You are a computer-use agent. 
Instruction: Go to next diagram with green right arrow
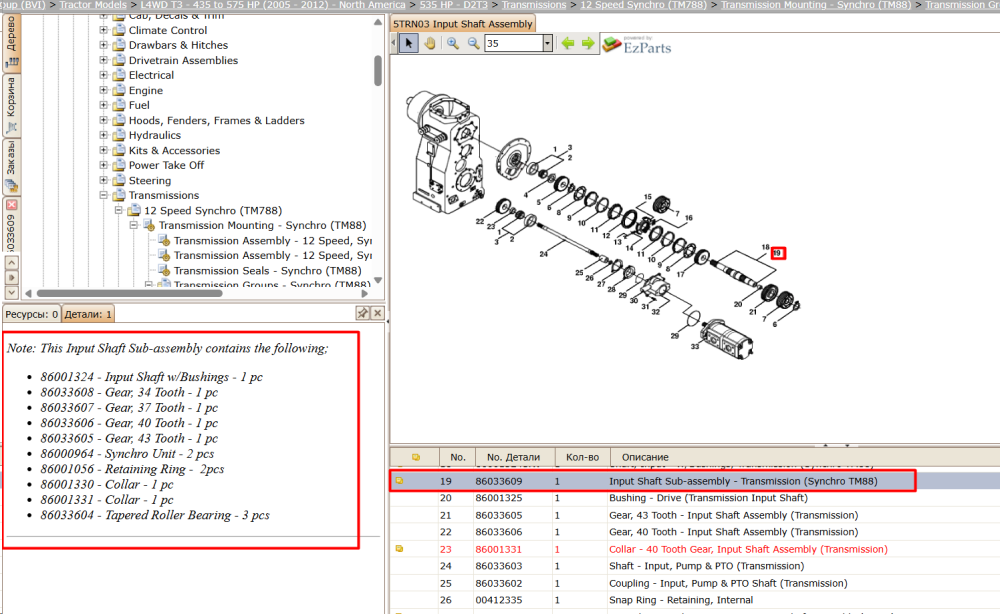click(x=588, y=43)
